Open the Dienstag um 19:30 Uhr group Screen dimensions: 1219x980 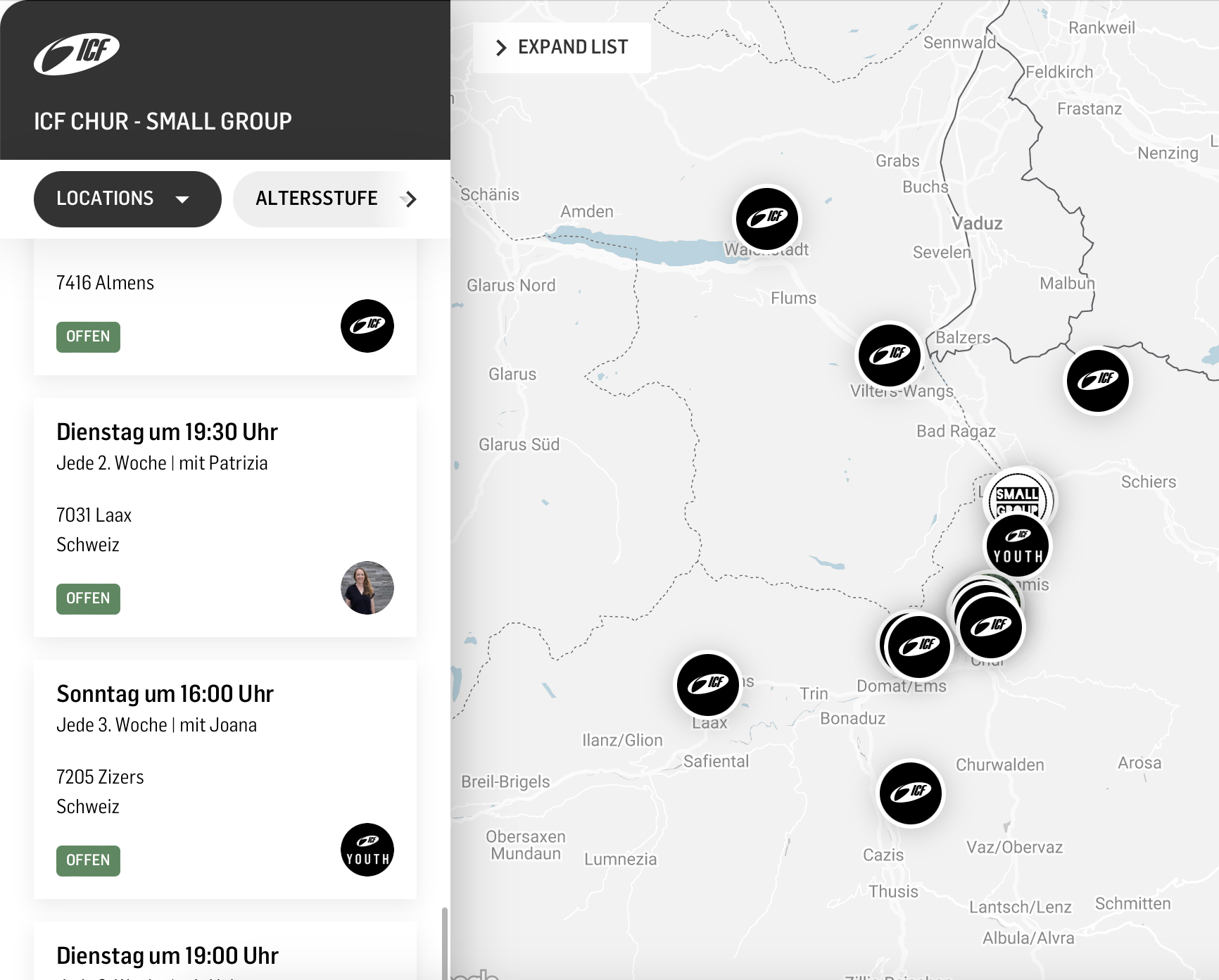167,432
